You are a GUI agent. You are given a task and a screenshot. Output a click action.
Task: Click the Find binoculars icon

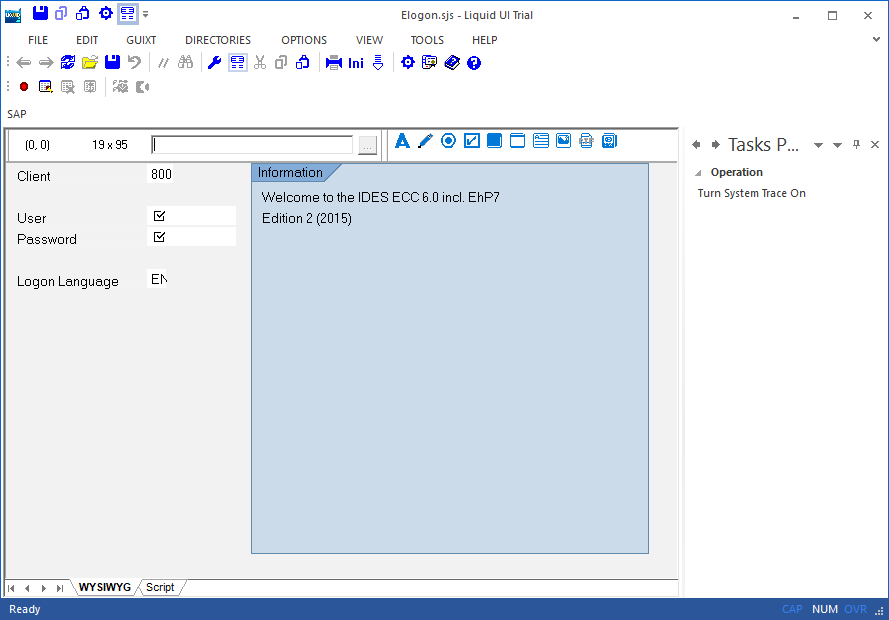[185, 62]
